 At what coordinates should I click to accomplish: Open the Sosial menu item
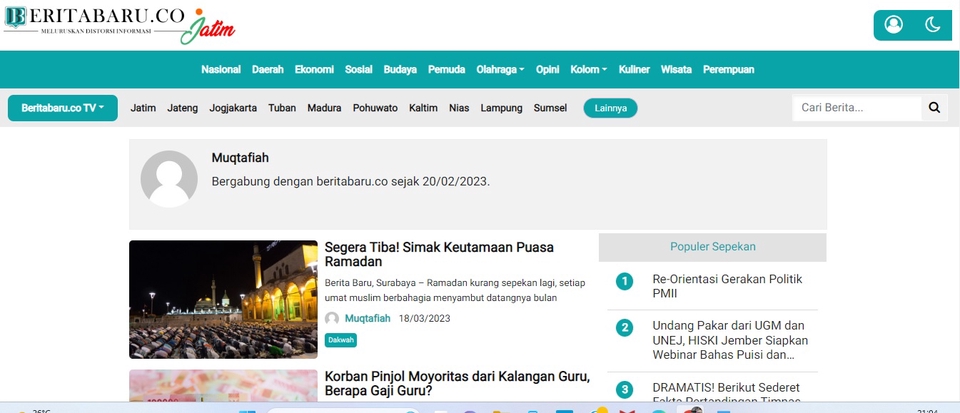click(358, 70)
